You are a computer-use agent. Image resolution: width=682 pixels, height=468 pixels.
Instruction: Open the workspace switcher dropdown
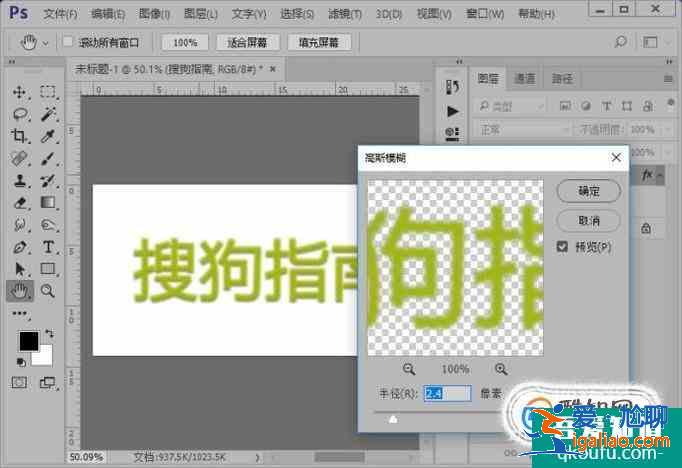click(x=669, y=42)
